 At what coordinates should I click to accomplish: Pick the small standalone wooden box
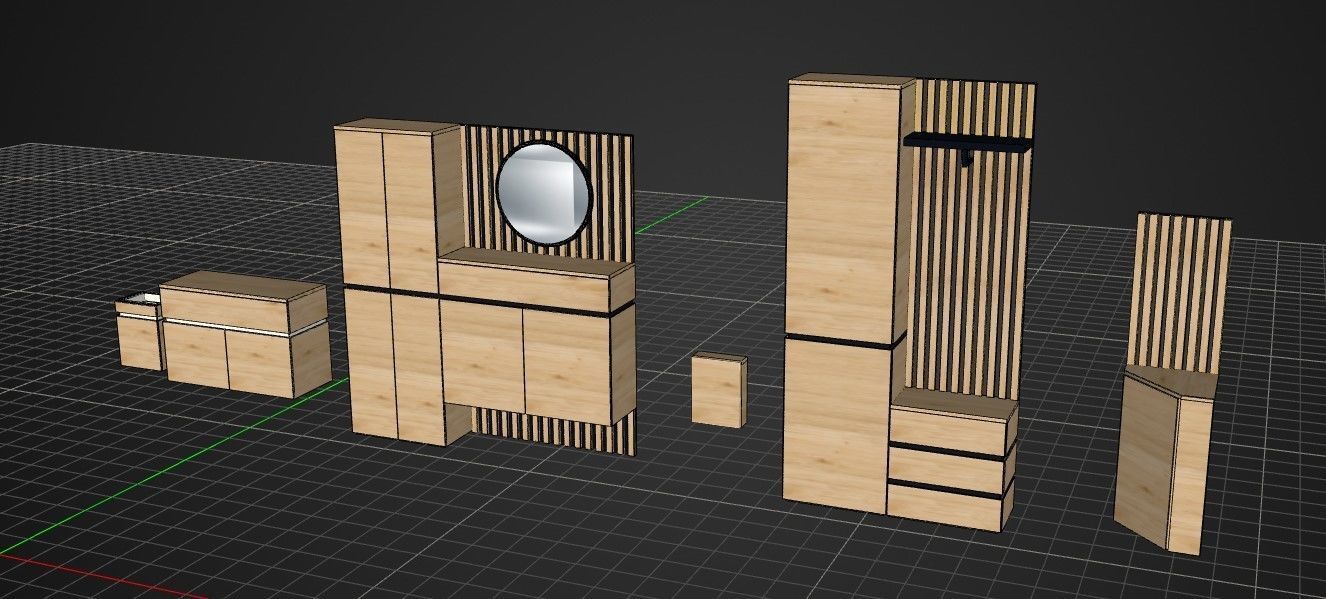[719, 390]
